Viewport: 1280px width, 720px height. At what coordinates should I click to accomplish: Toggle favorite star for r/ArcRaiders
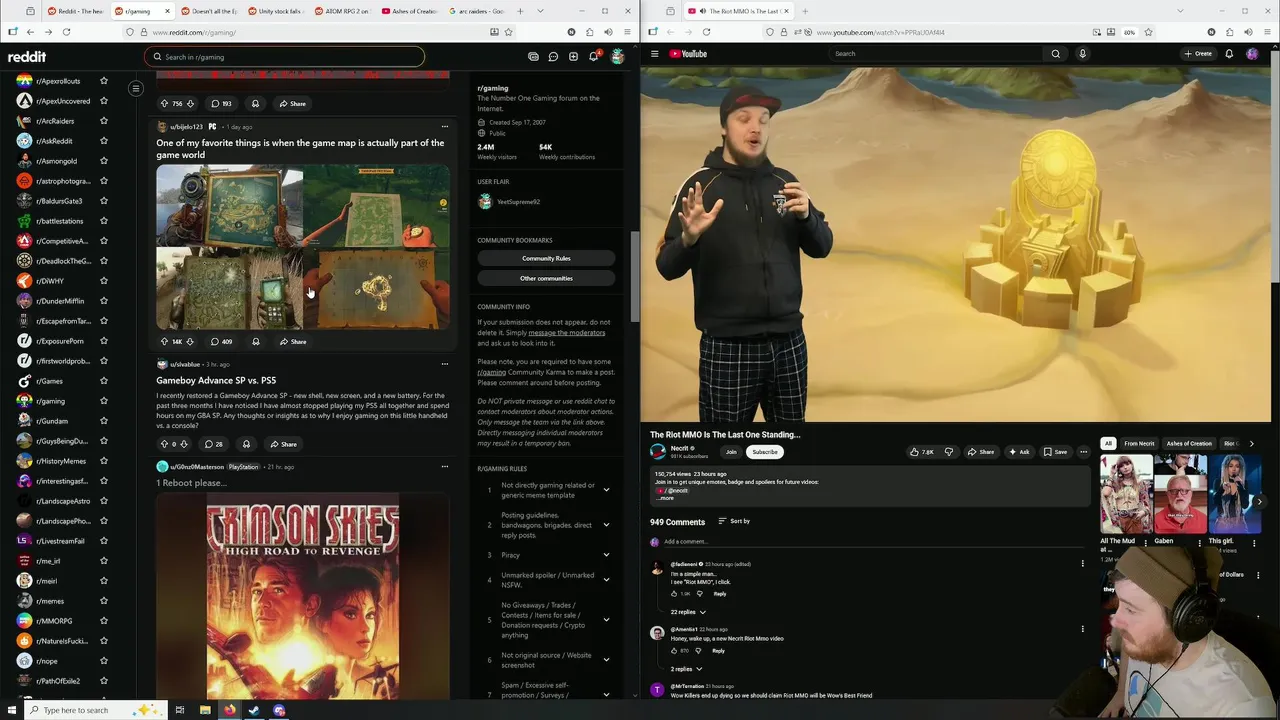pos(104,121)
